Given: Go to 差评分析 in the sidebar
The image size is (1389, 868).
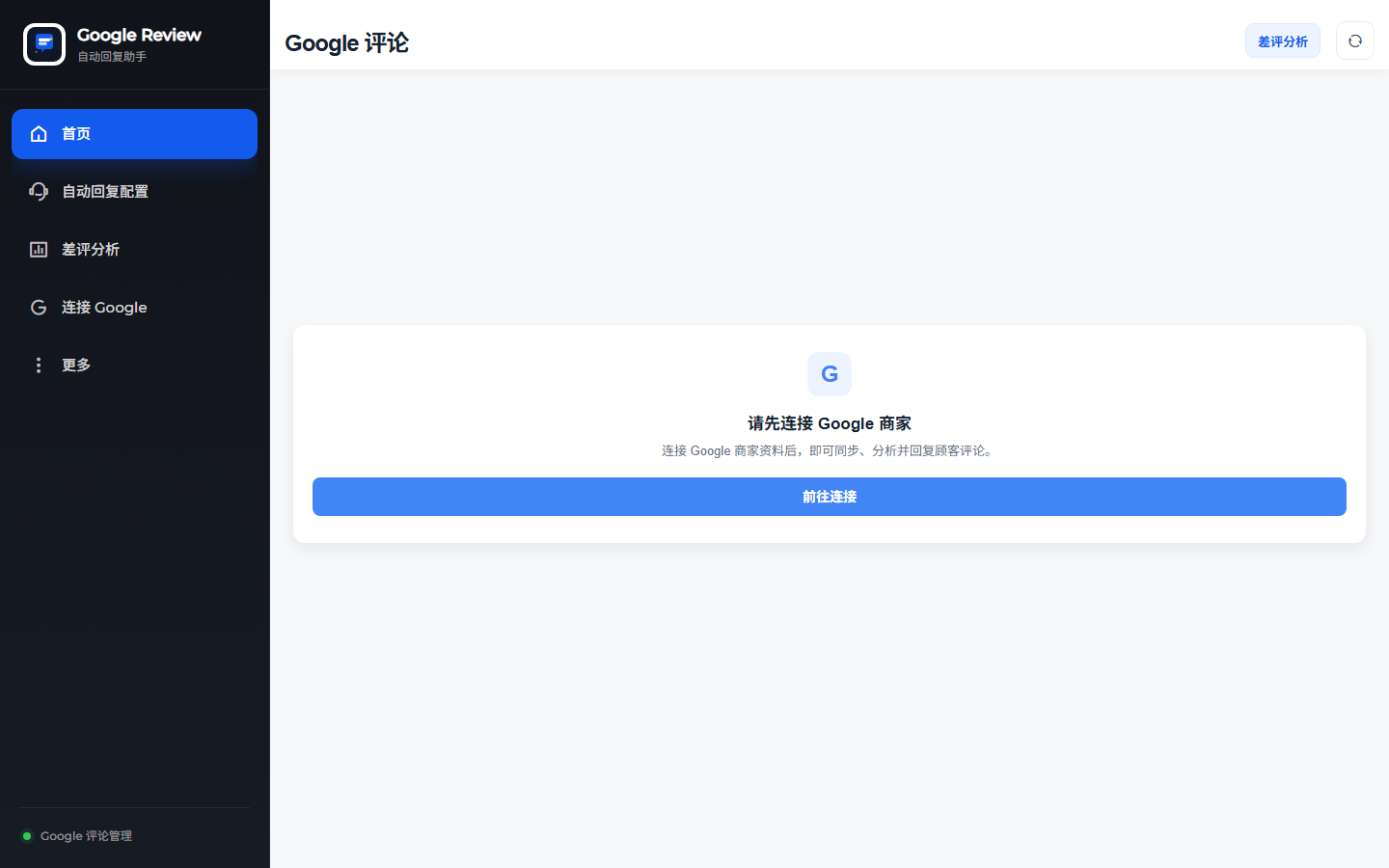Looking at the screenshot, I should click(134, 250).
